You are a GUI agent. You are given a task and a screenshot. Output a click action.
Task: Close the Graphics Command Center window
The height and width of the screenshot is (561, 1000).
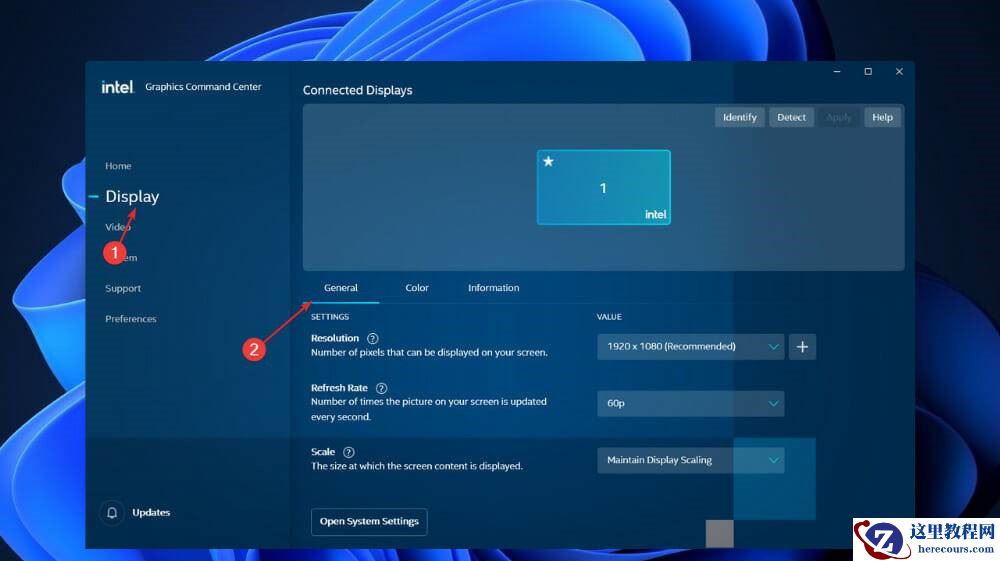tap(899, 71)
